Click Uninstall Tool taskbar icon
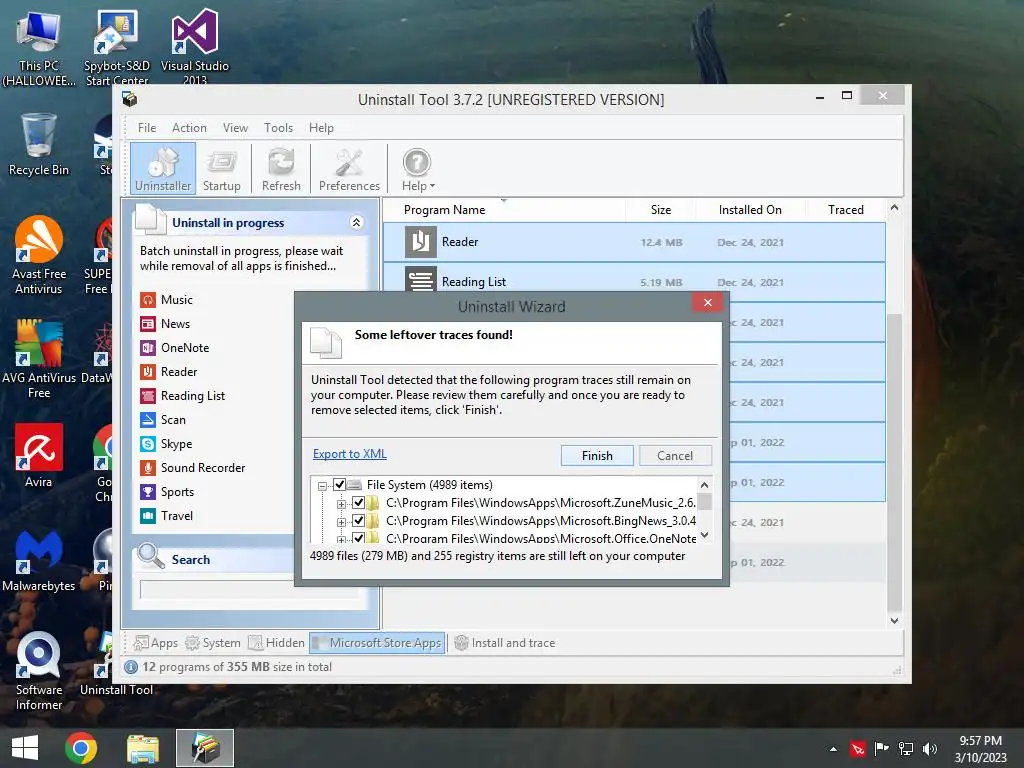Image resolution: width=1024 pixels, height=768 pixels. (205, 748)
